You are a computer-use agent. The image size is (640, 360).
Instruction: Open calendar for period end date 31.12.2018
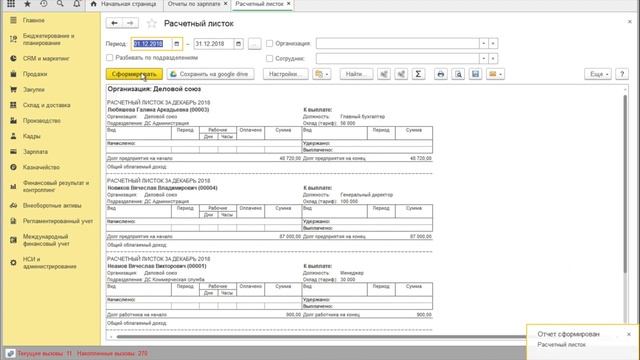(x=238, y=44)
